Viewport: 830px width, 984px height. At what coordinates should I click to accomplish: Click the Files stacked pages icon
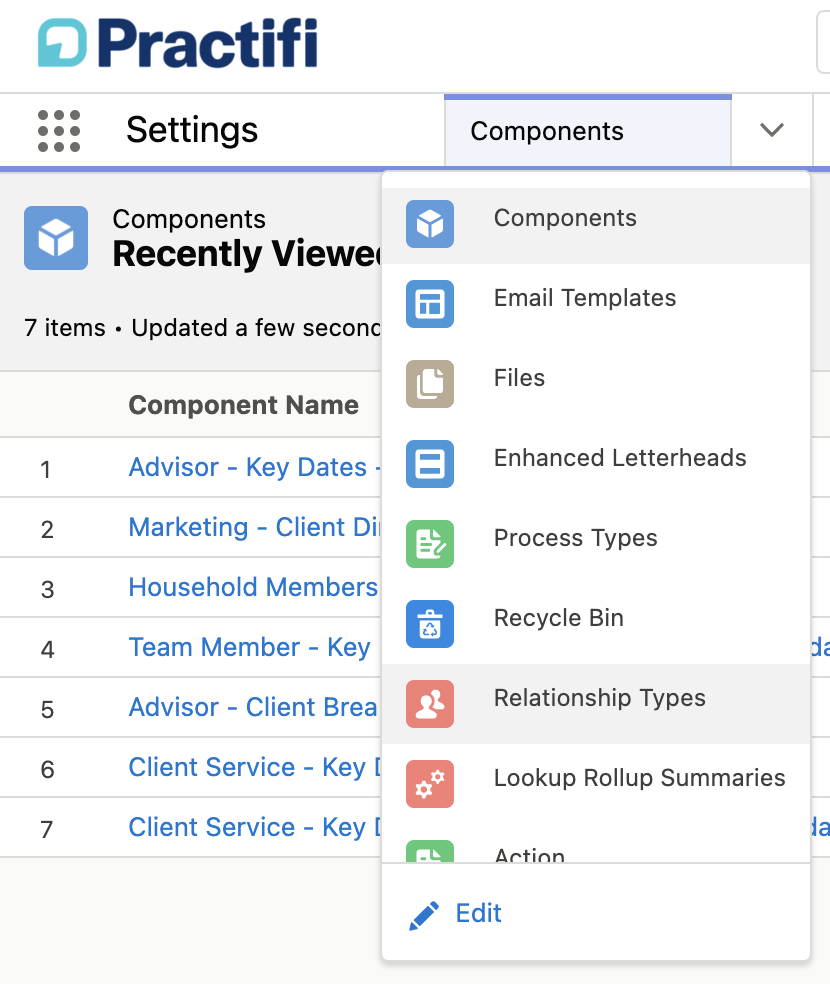point(430,384)
